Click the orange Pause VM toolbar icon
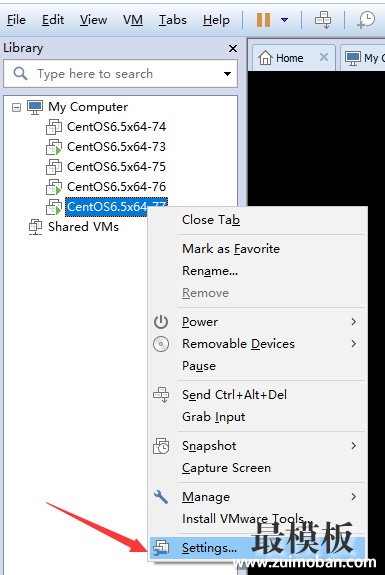 263,20
